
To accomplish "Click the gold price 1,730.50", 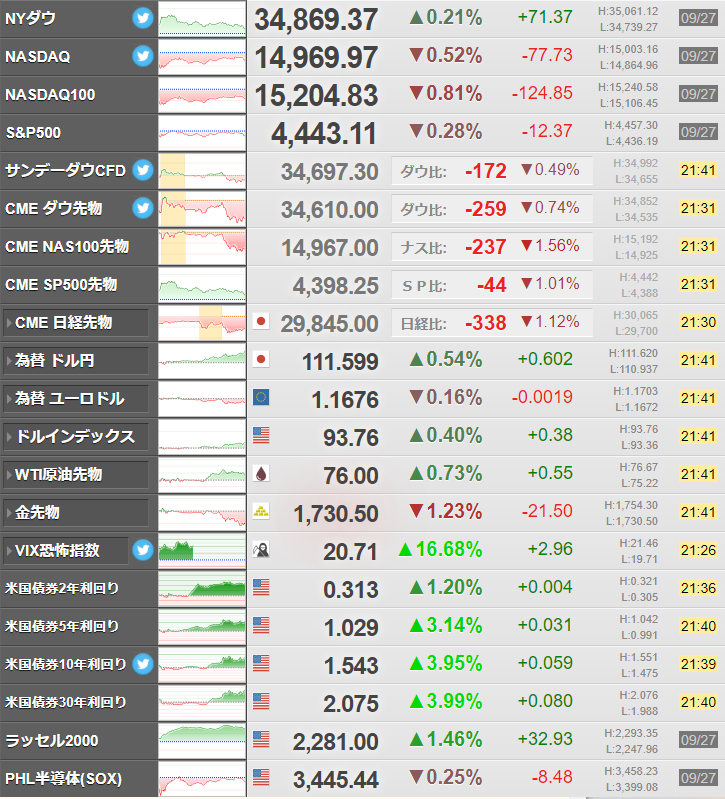I will [336, 514].
